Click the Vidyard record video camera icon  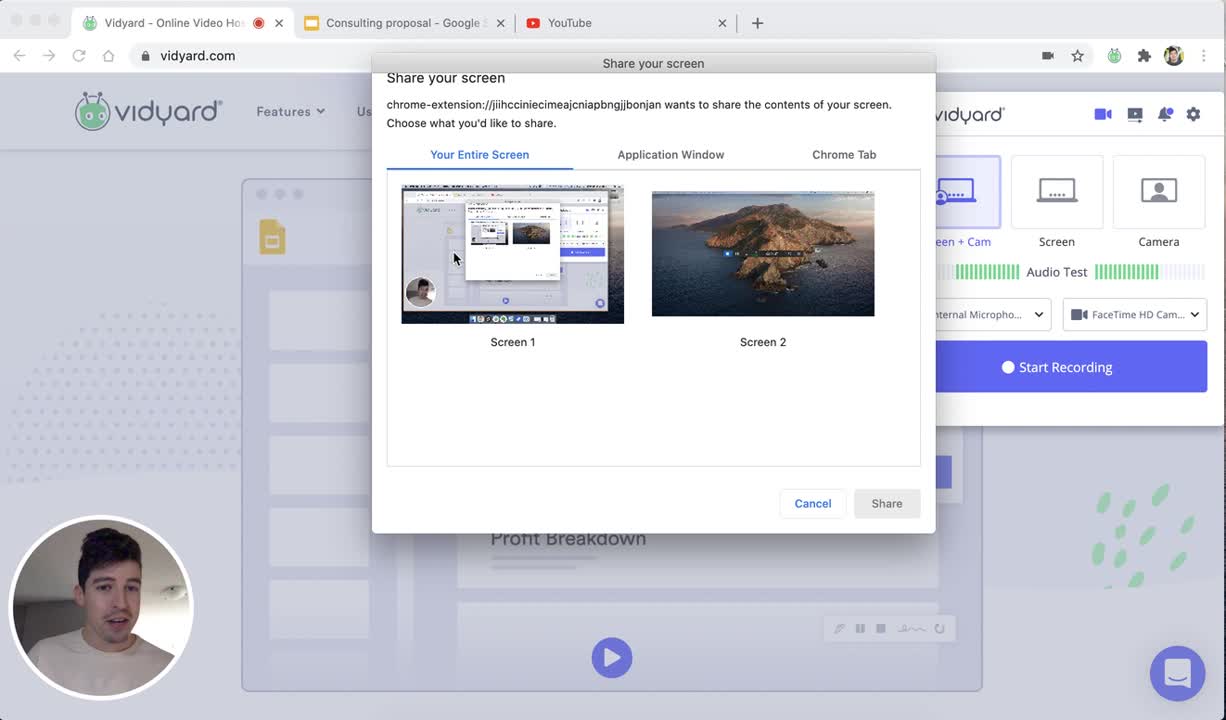(x=1103, y=115)
